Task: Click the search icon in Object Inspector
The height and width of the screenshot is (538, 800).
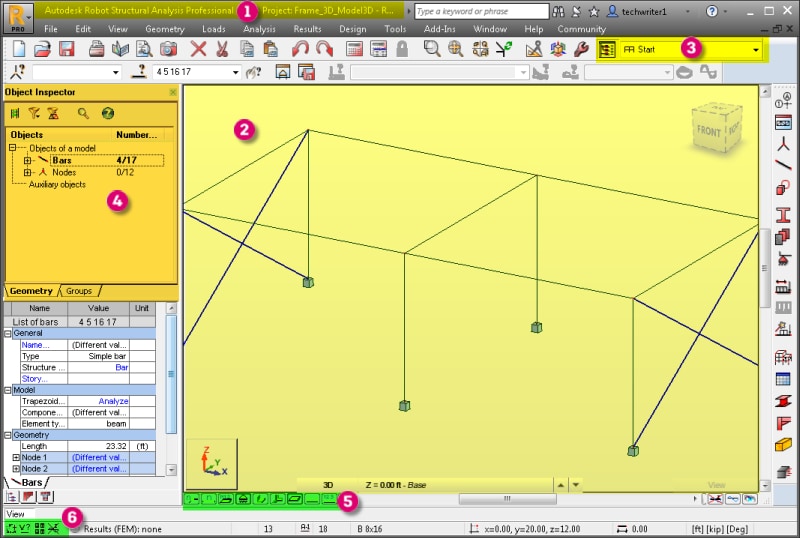Action: [x=83, y=113]
